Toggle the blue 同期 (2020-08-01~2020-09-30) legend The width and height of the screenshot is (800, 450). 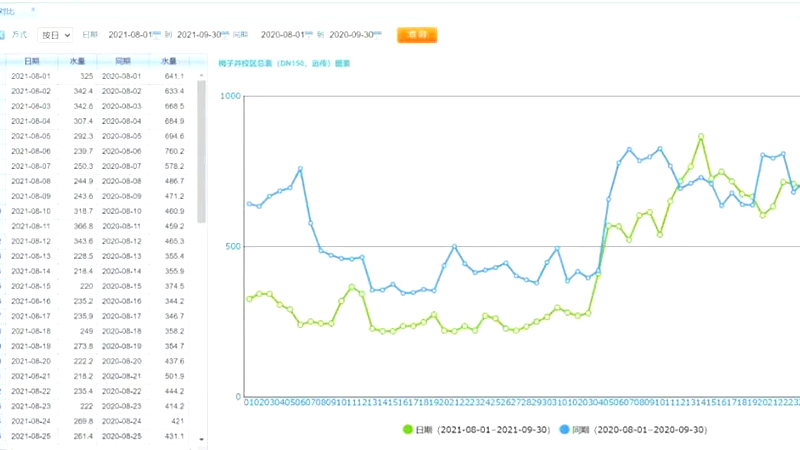click(633, 430)
